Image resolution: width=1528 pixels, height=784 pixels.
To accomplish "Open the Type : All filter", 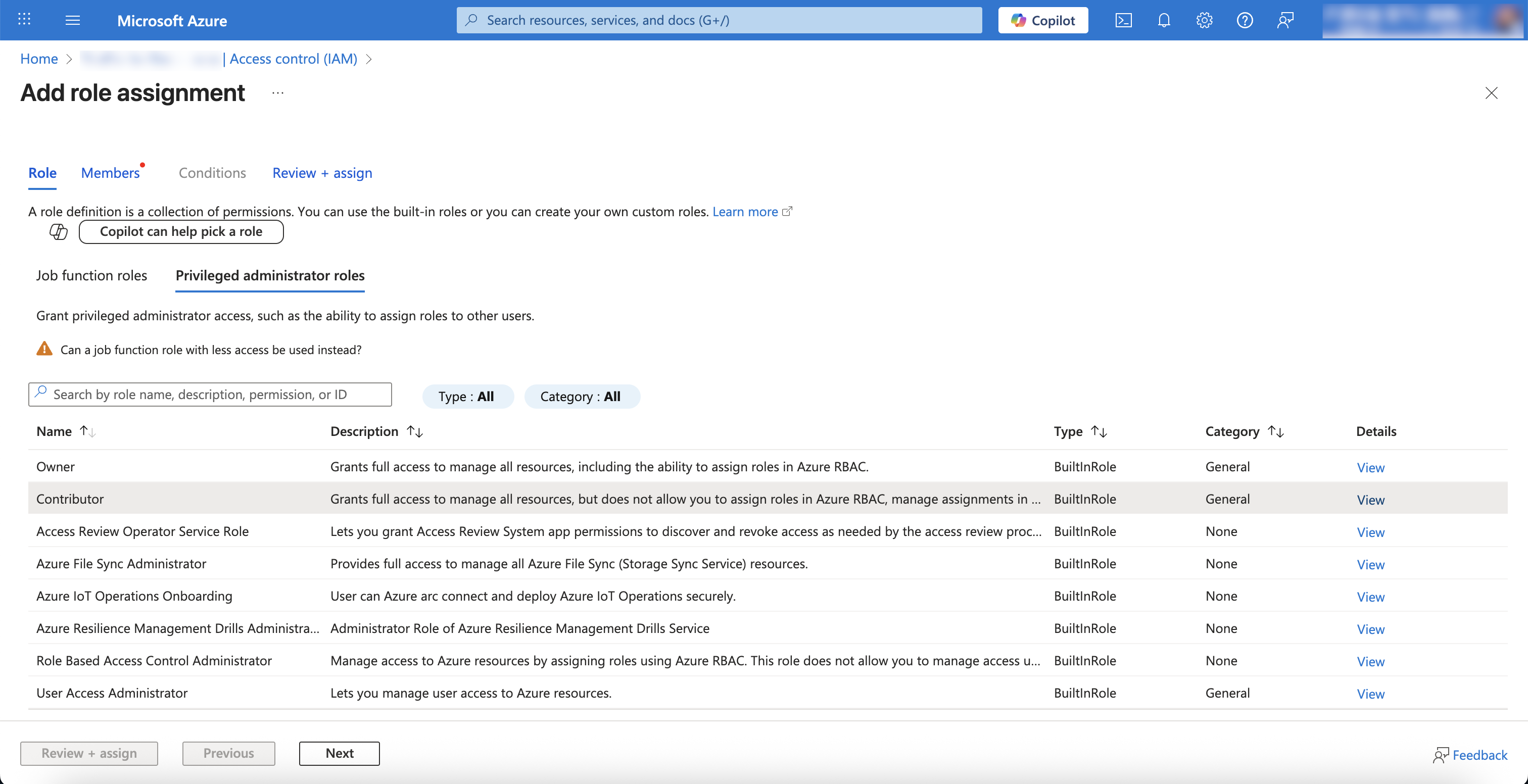I will (x=467, y=396).
